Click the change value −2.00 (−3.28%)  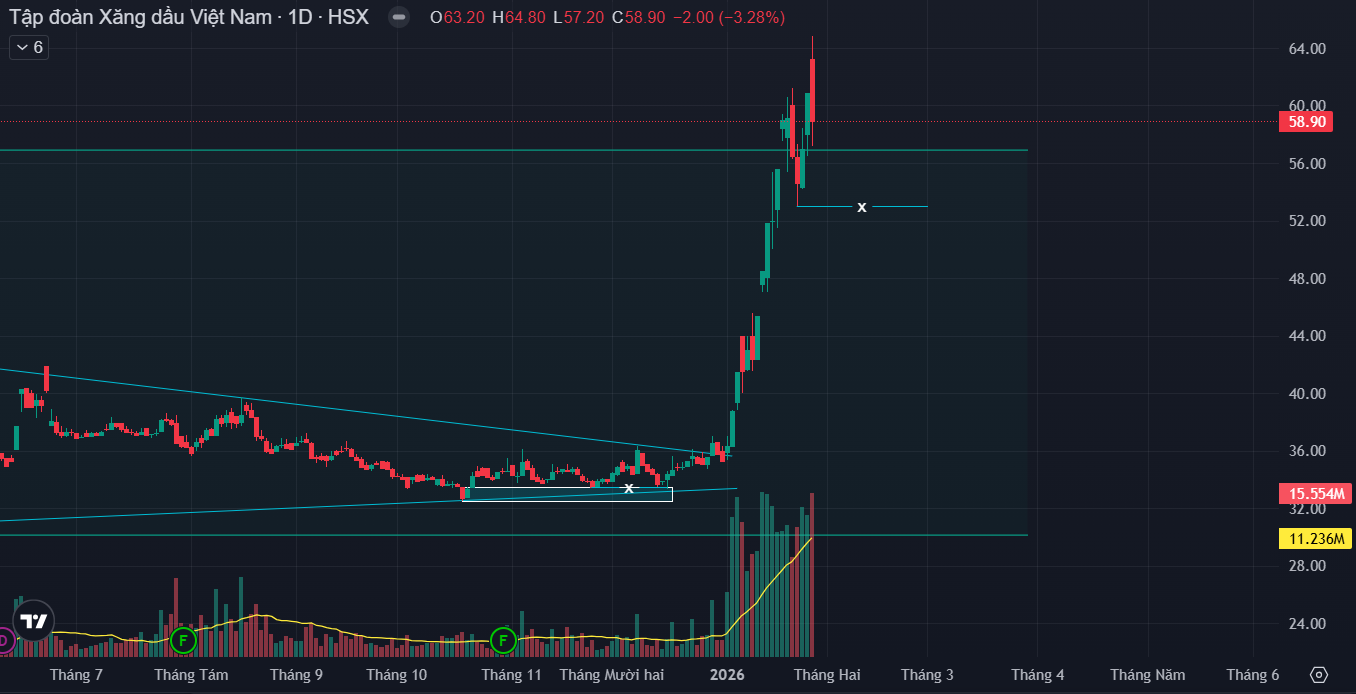(729, 17)
